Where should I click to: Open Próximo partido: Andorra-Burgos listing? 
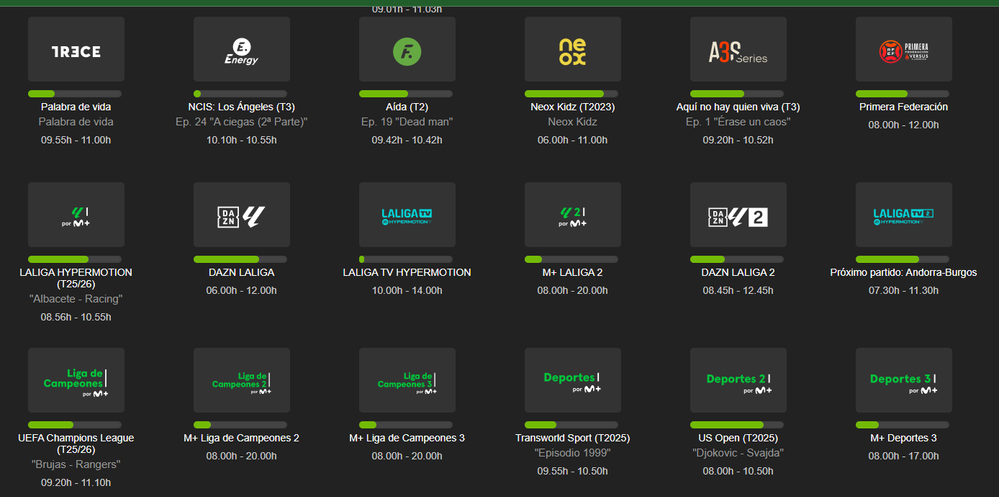click(x=903, y=272)
